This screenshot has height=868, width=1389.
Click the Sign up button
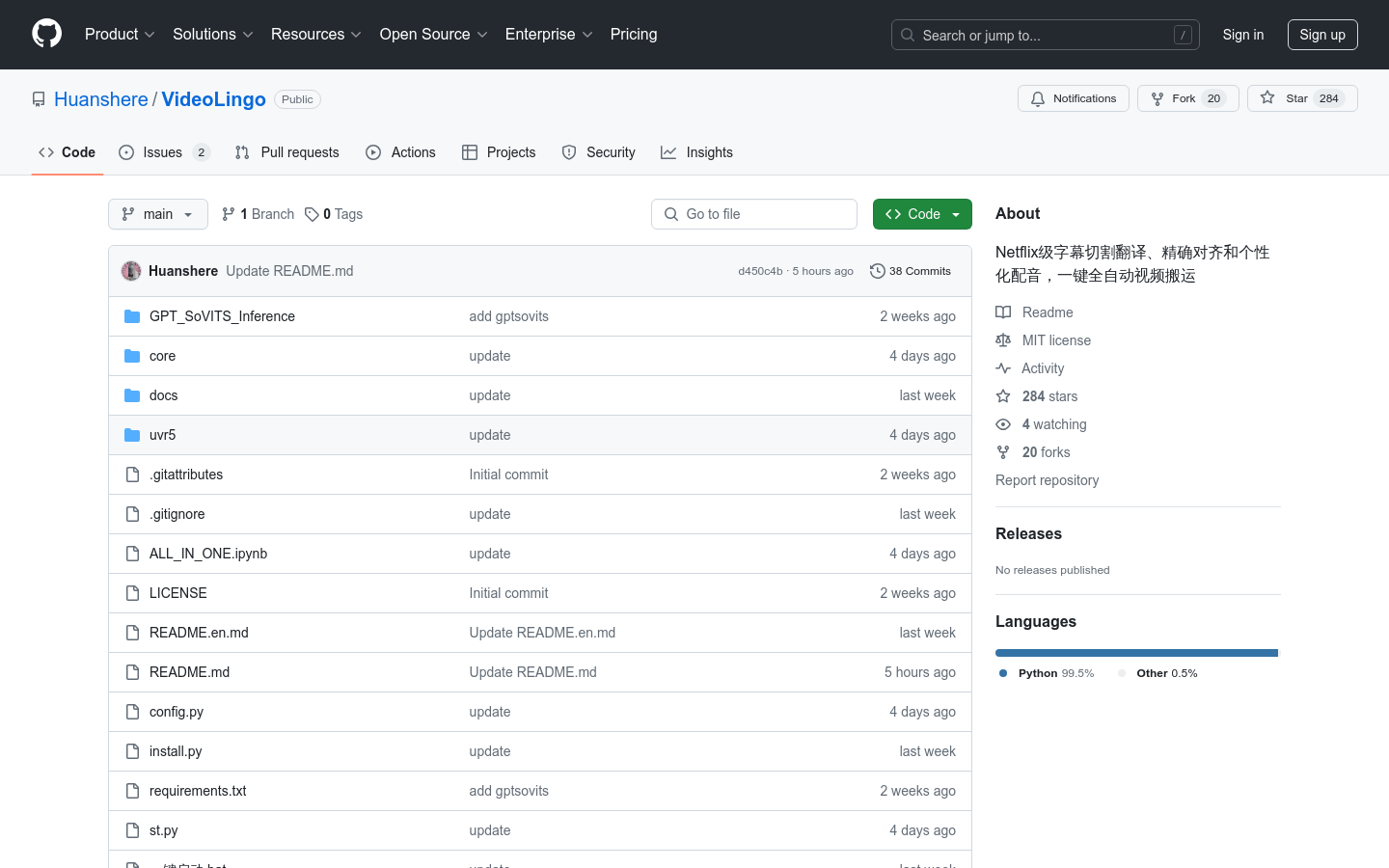[x=1322, y=35]
